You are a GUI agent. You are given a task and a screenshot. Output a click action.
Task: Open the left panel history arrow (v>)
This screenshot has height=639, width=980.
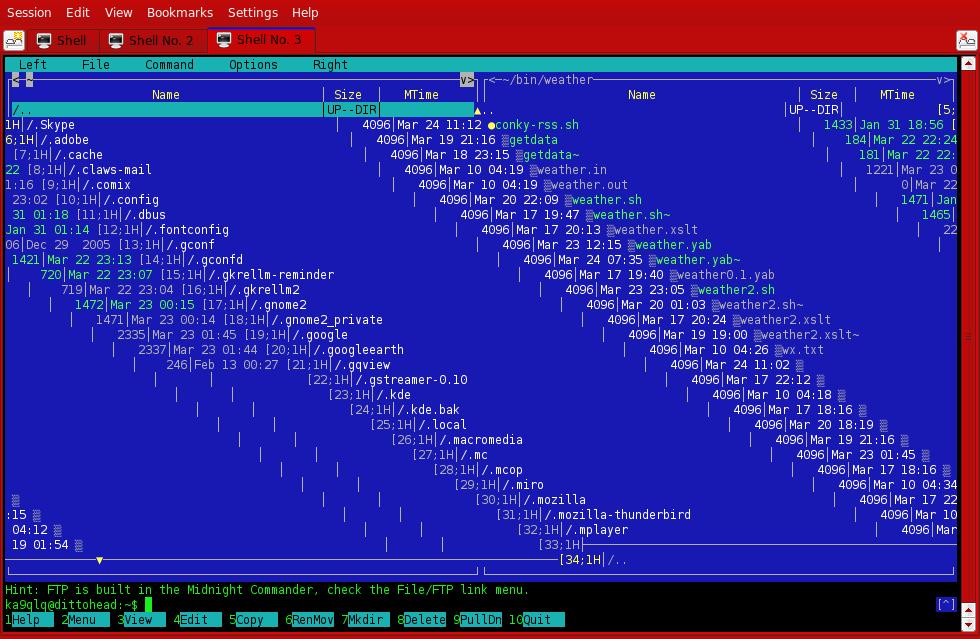point(467,80)
